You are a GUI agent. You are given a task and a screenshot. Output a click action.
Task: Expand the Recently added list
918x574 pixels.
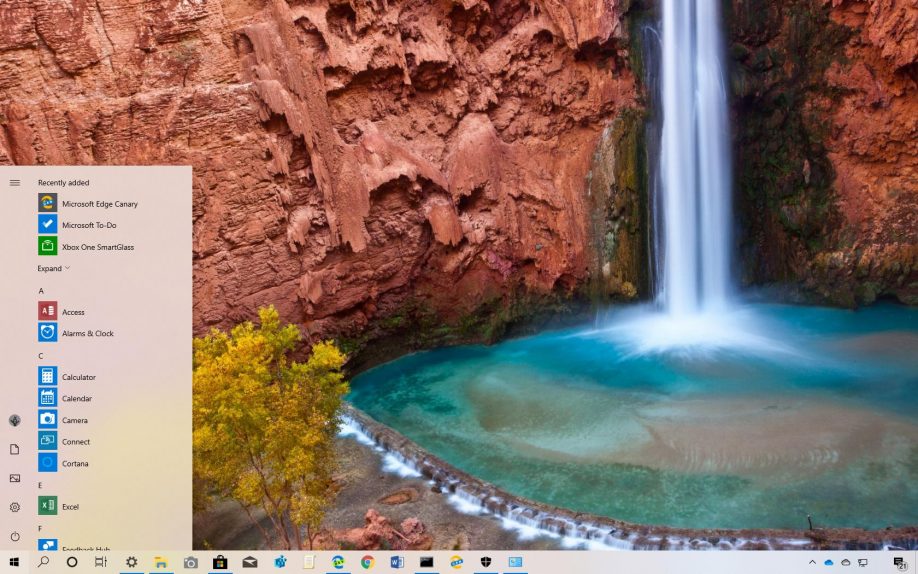[54, 268]
